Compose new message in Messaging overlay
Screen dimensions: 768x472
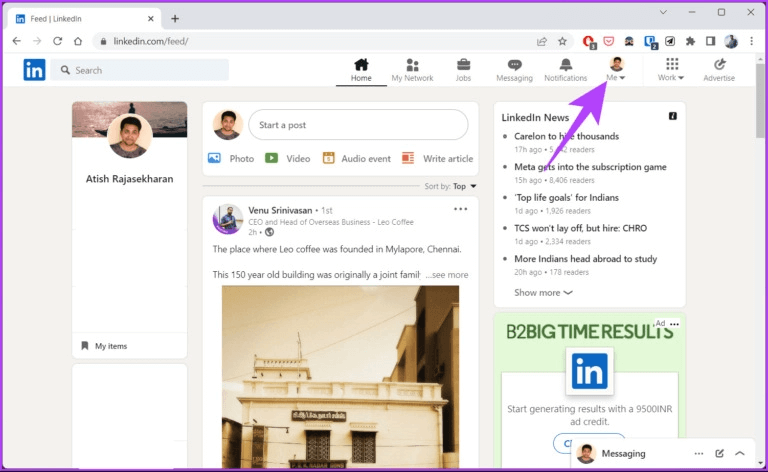[720, 453]
